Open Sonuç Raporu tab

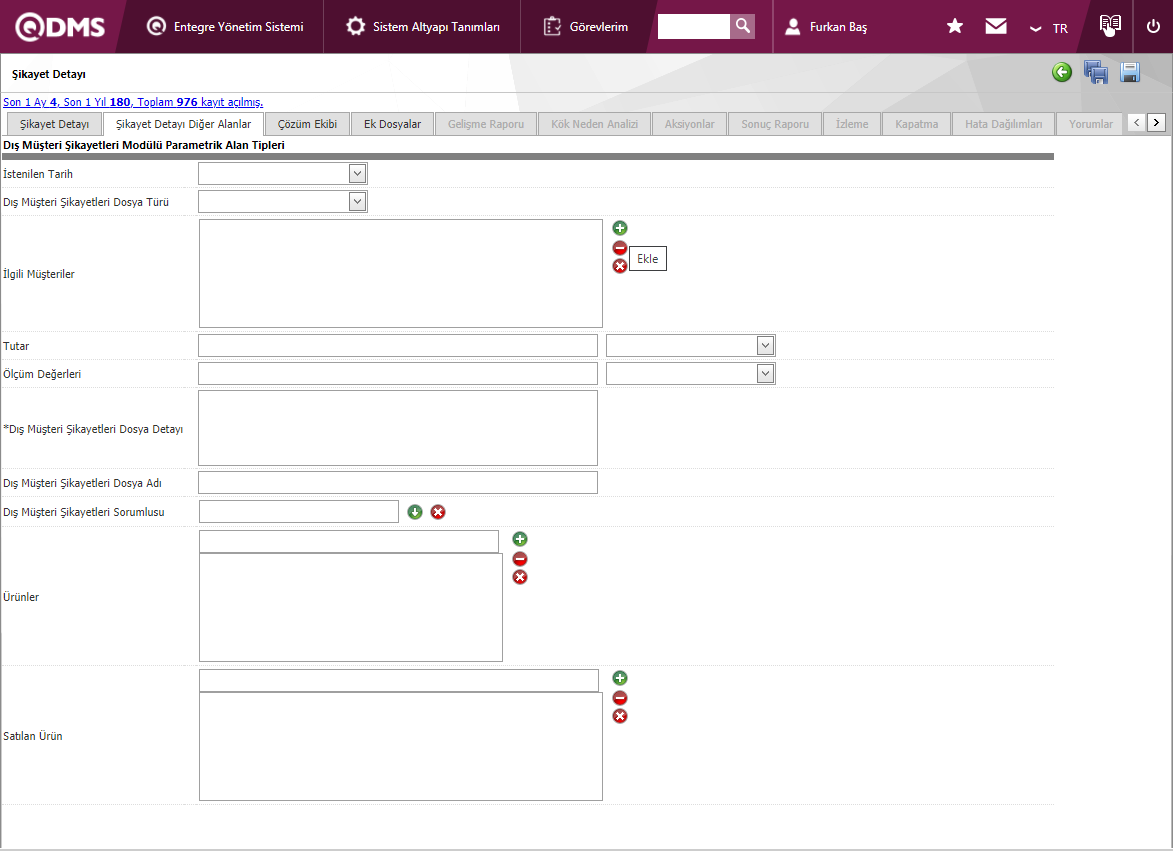point(775,124)
